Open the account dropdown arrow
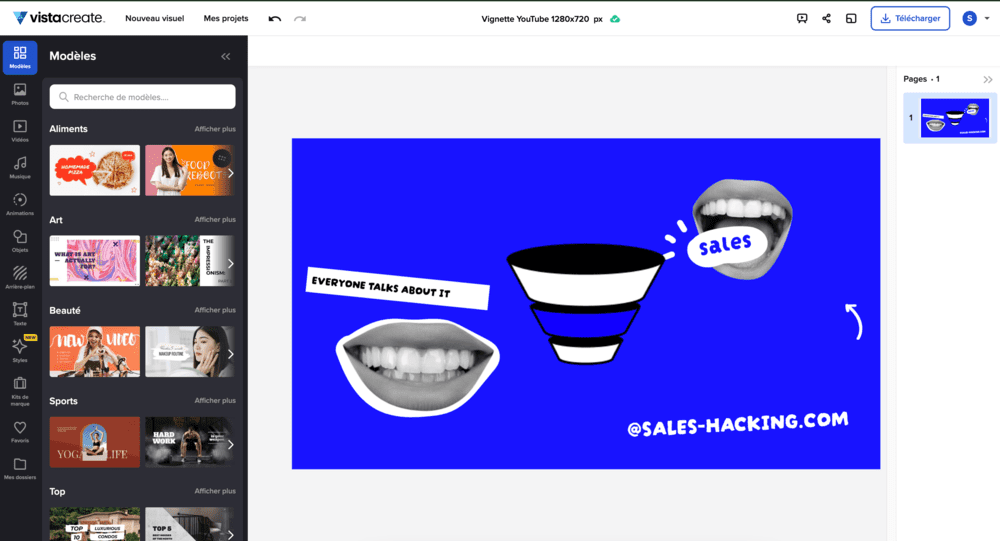 pyautogui.click(x=987, y=19)
